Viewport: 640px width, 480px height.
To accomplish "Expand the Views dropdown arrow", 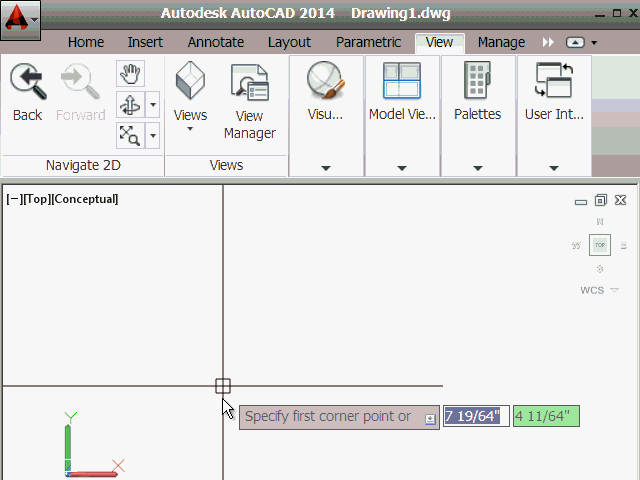I will coord(190,129).
